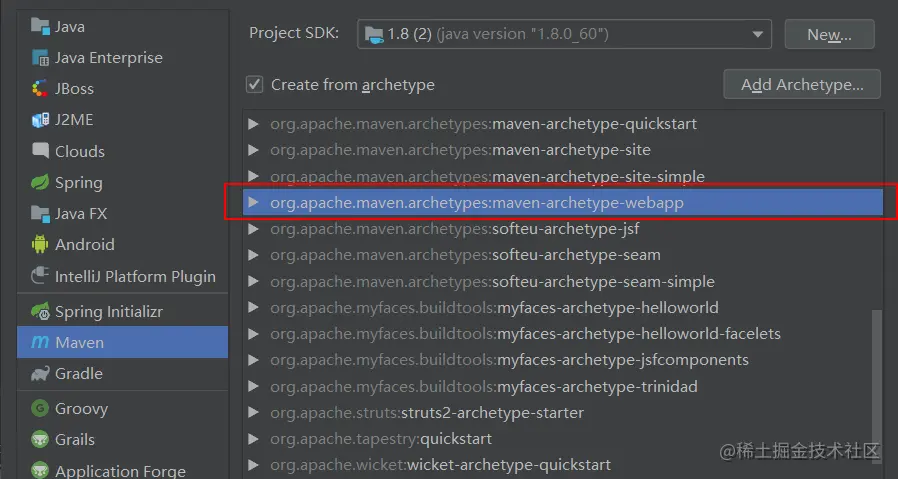Click the JBoss colored icon

tap(40, 88)
